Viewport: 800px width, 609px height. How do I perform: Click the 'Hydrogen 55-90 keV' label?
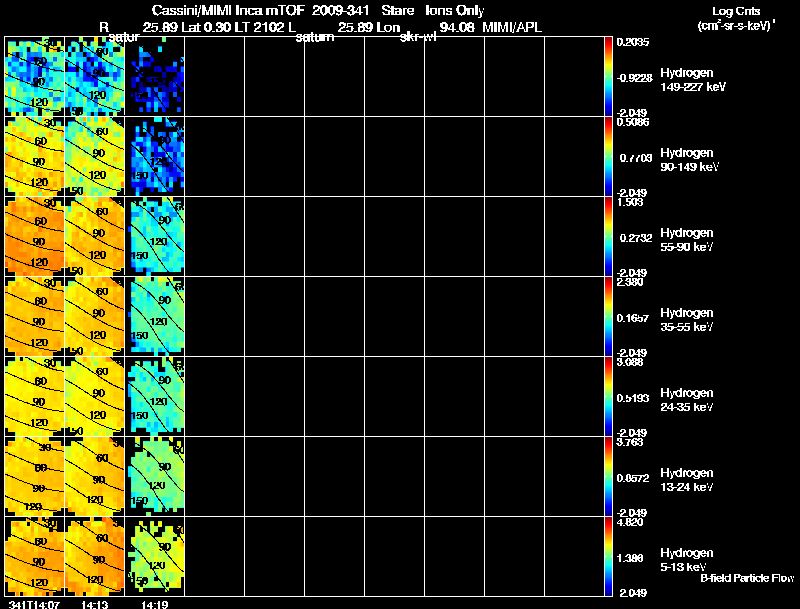coord(687,240)
